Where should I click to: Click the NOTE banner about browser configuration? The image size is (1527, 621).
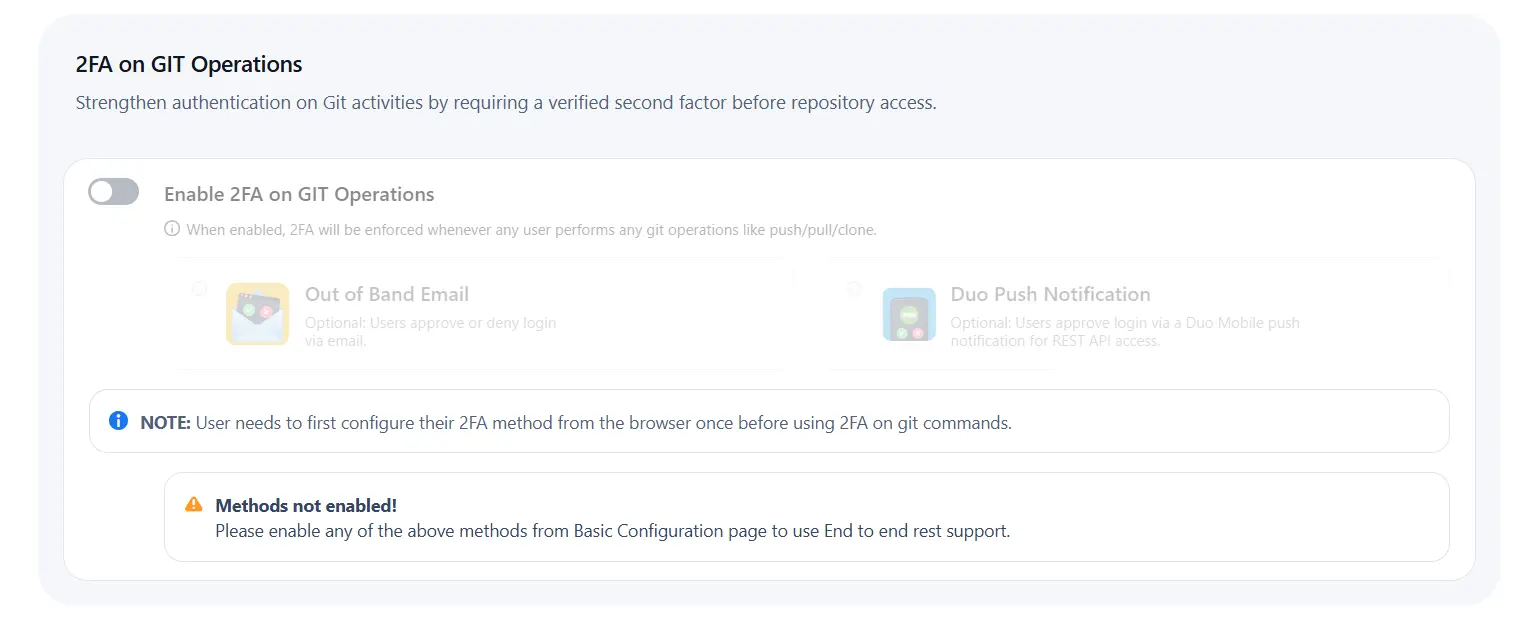(x=770, y=421)
